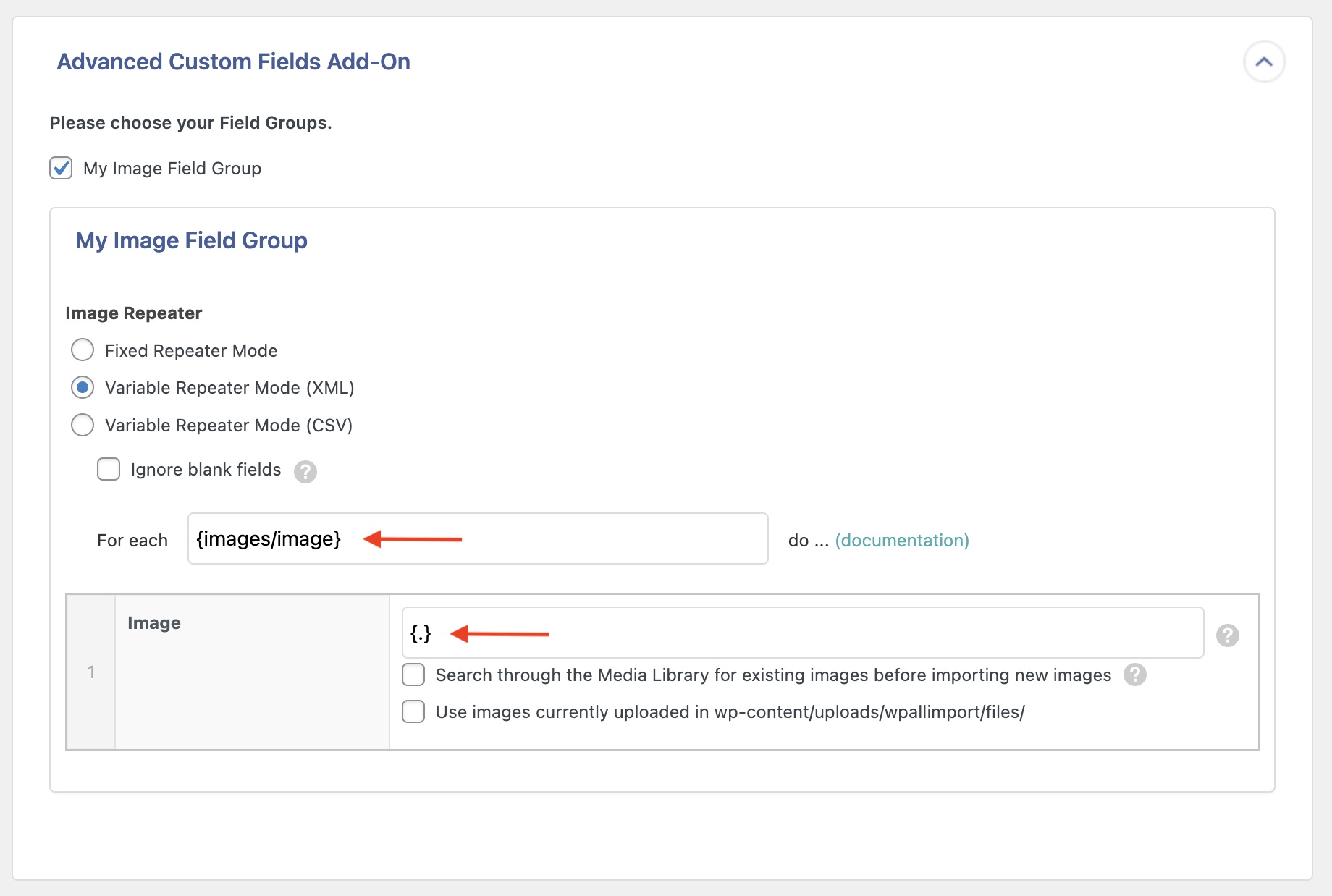Image resolution: width=1332 pixels, height=896 pixels.
Task: Choose Variable Repeater Mode (CSV)
Action: click(83, 425)
